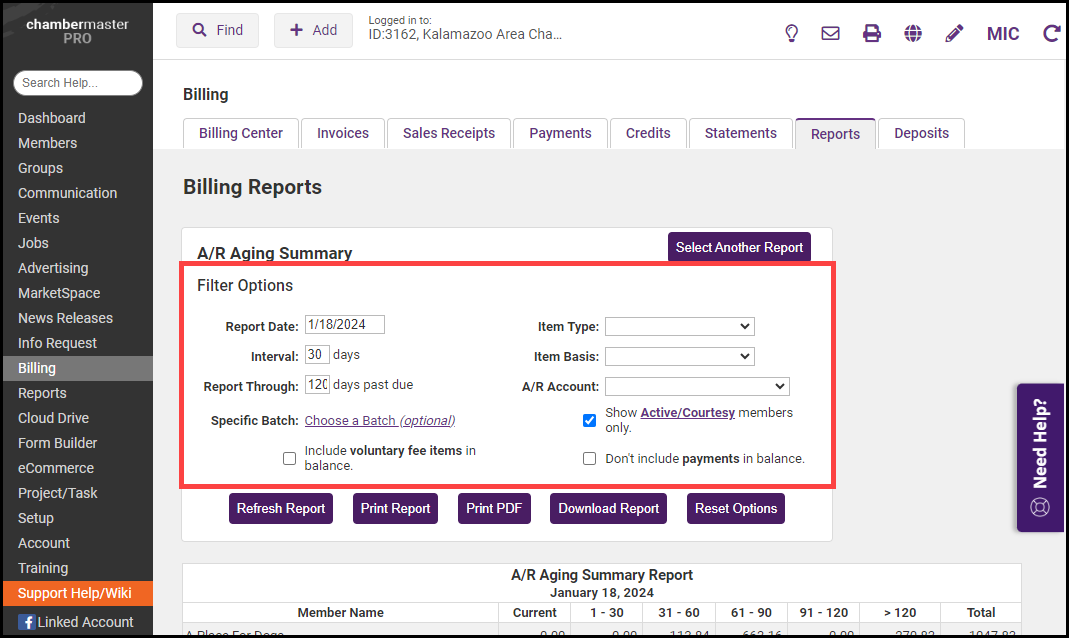Click the Report Date input field
This screenshot has height=638, width=1069.
click(x=344, y=324)
